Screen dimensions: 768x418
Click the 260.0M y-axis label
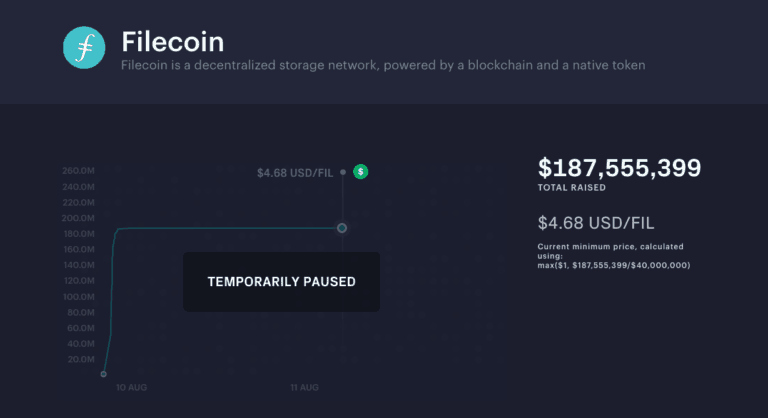pyautogui.click(x=79, y=171)
